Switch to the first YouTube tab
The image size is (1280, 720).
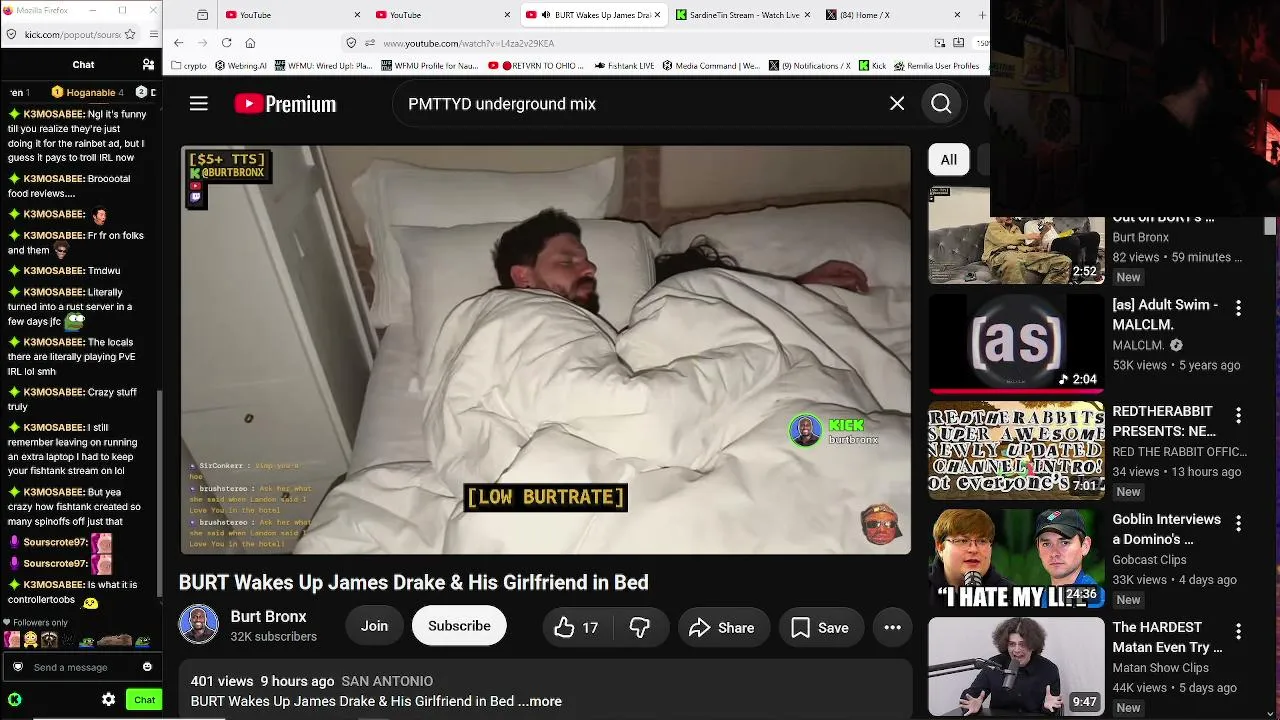coord(292,15)
